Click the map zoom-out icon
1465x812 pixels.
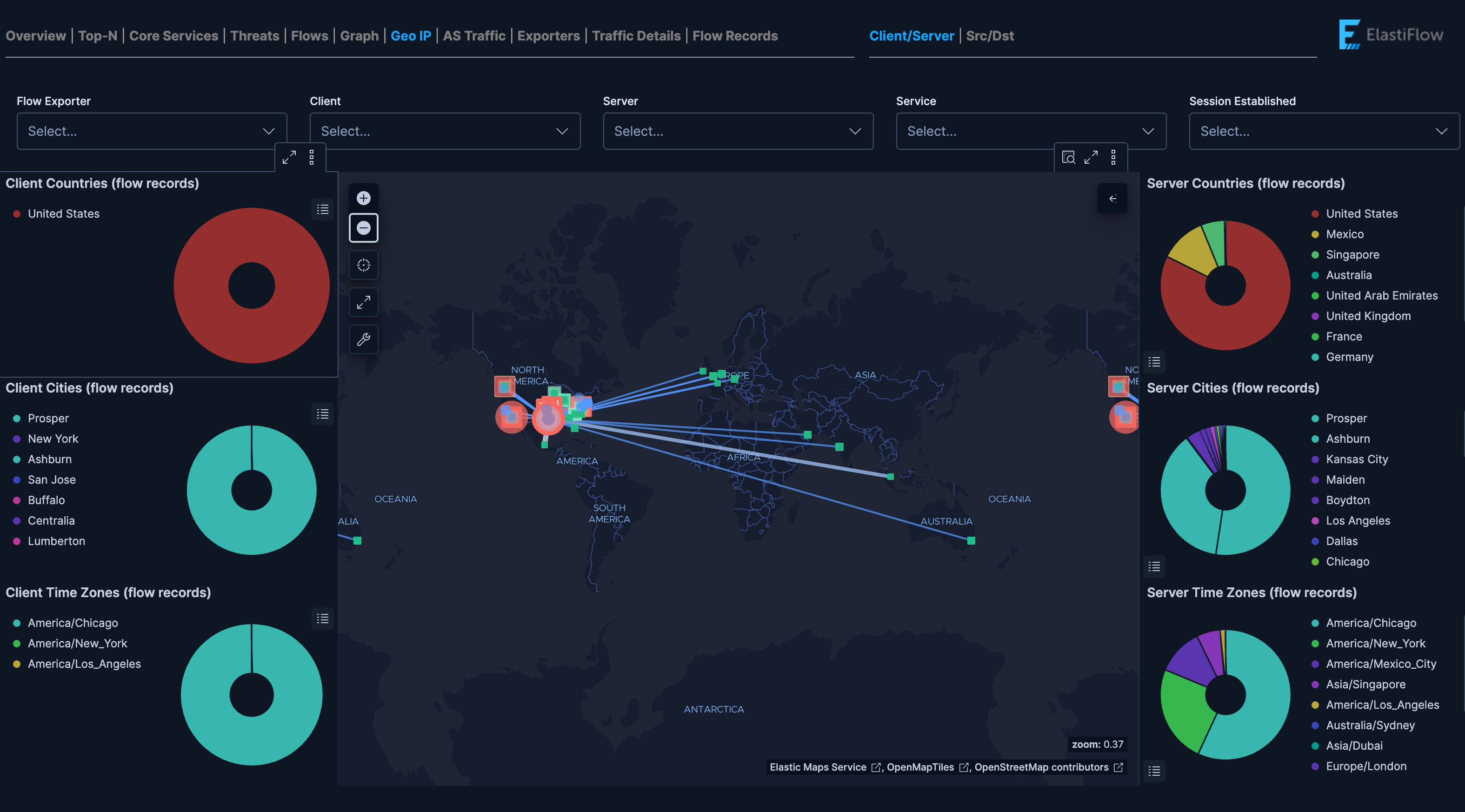[363, 227]
